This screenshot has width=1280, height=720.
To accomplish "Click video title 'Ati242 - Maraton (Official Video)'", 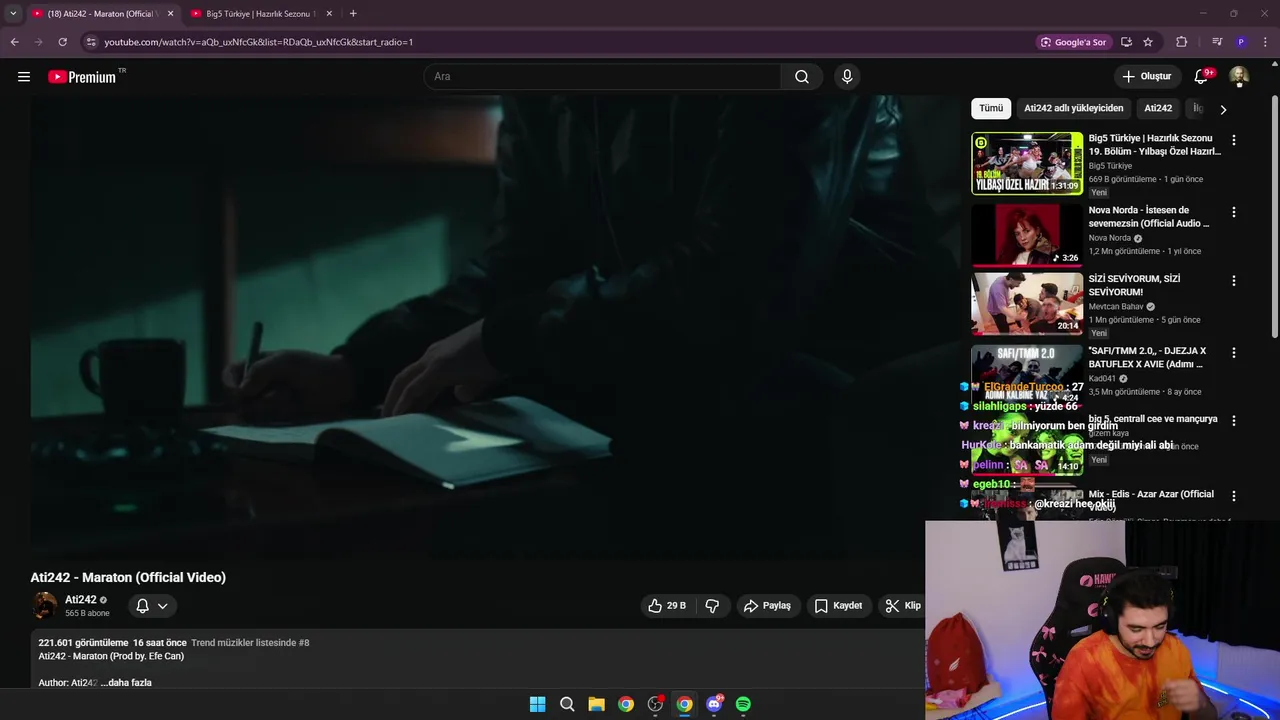I will coord(128,577).
